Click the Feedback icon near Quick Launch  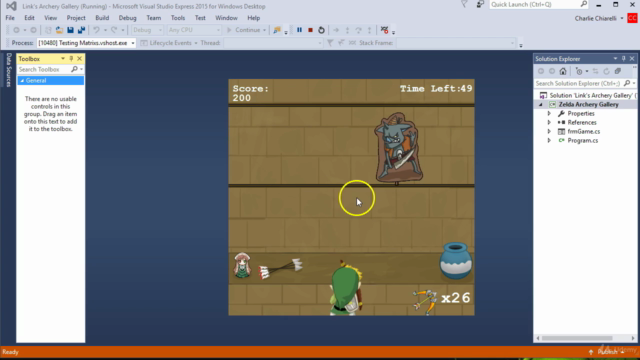click(480, 4)
